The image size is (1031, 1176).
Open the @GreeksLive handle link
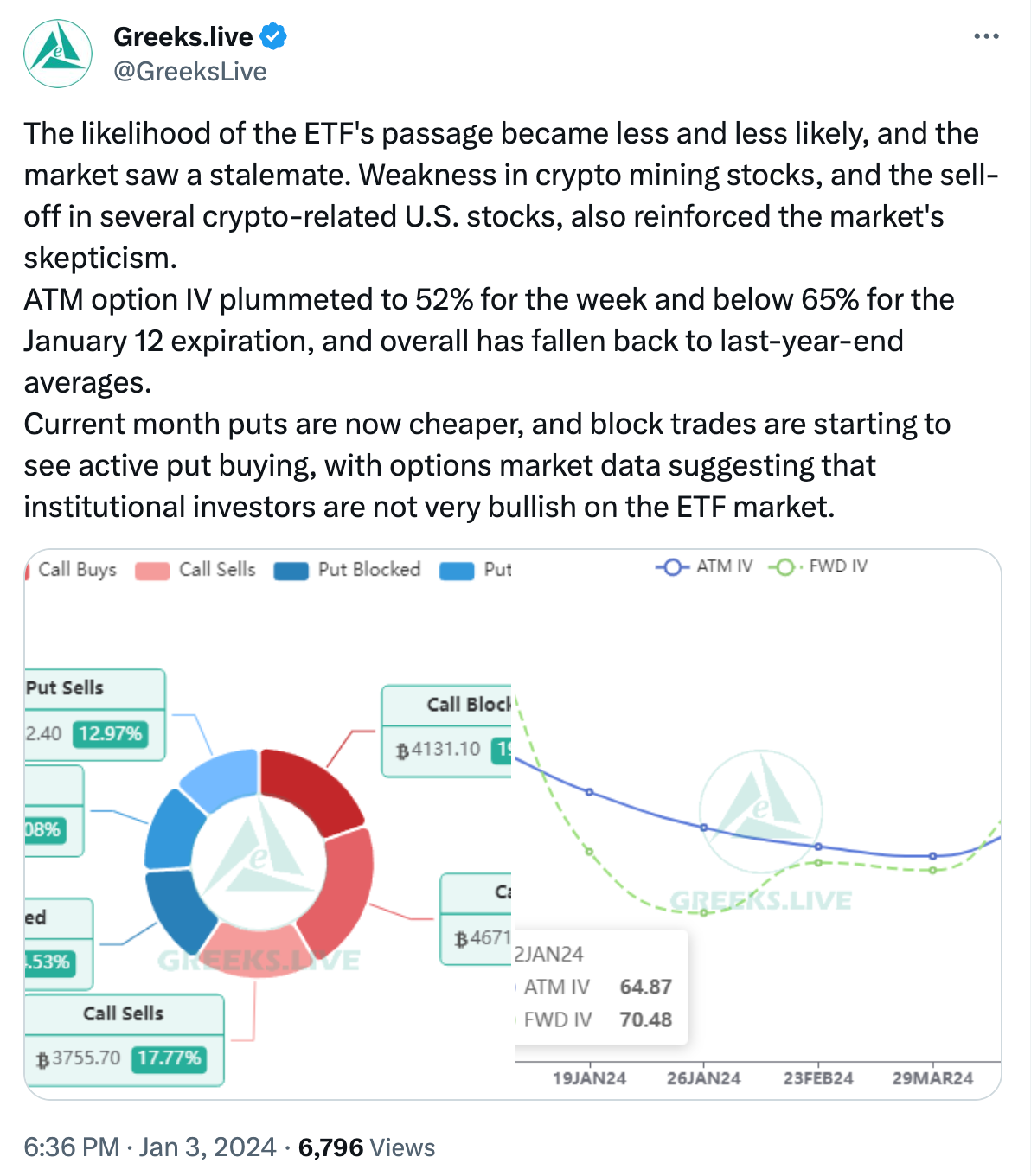[x=190, y=72]
